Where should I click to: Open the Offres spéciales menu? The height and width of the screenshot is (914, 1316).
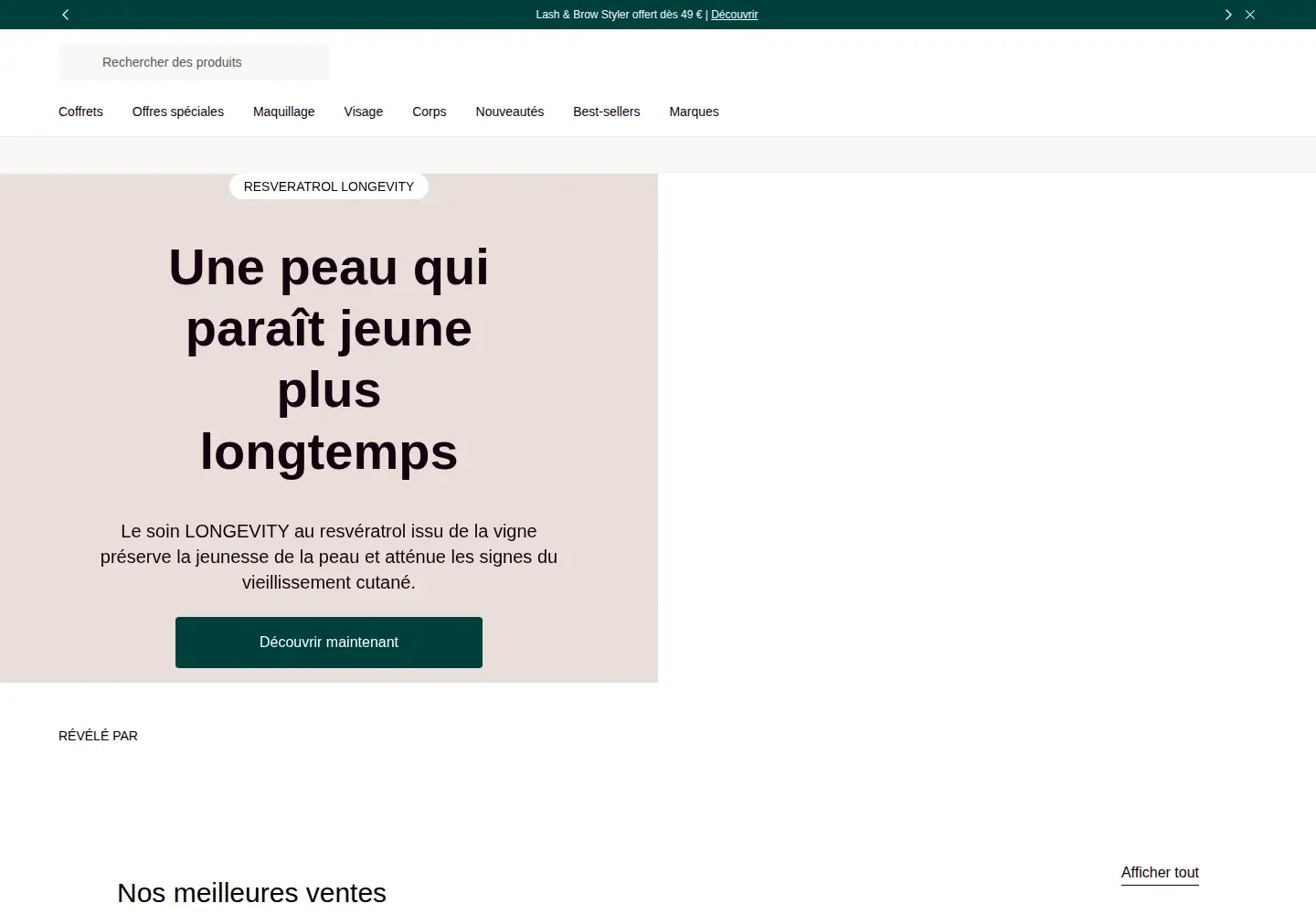point(178,112)
